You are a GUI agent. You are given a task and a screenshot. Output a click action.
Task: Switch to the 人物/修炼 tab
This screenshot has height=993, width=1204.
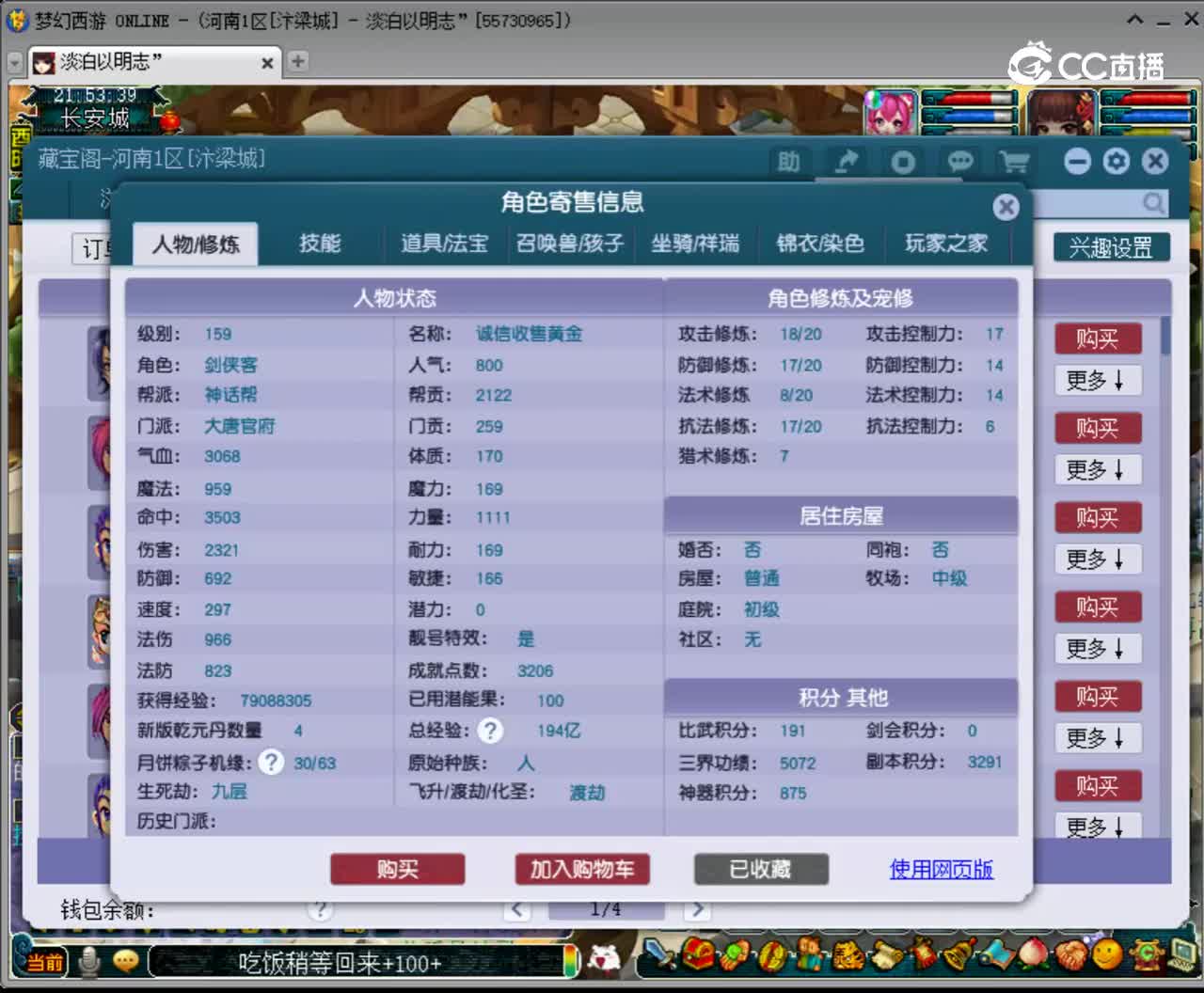pos(196,244)
